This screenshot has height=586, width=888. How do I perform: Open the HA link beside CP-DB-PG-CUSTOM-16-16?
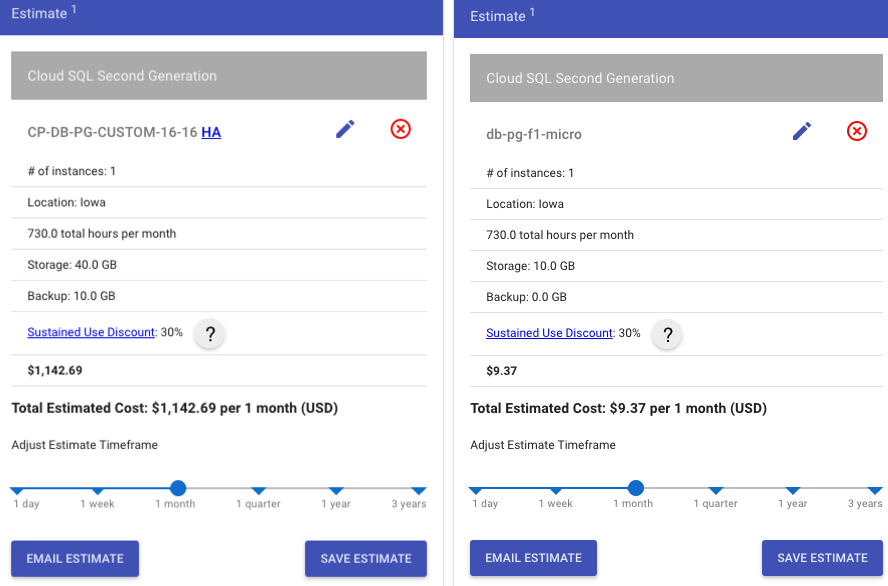(211, 132)
